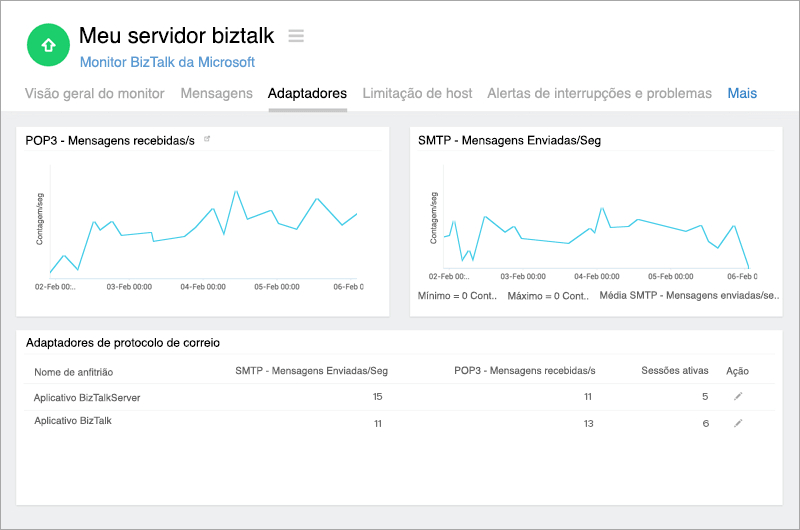This screenshot has width=800, height=530.
Task: Click POP3 - Mensagens recebidas/s column header
Action: click(x=524, y=371)
